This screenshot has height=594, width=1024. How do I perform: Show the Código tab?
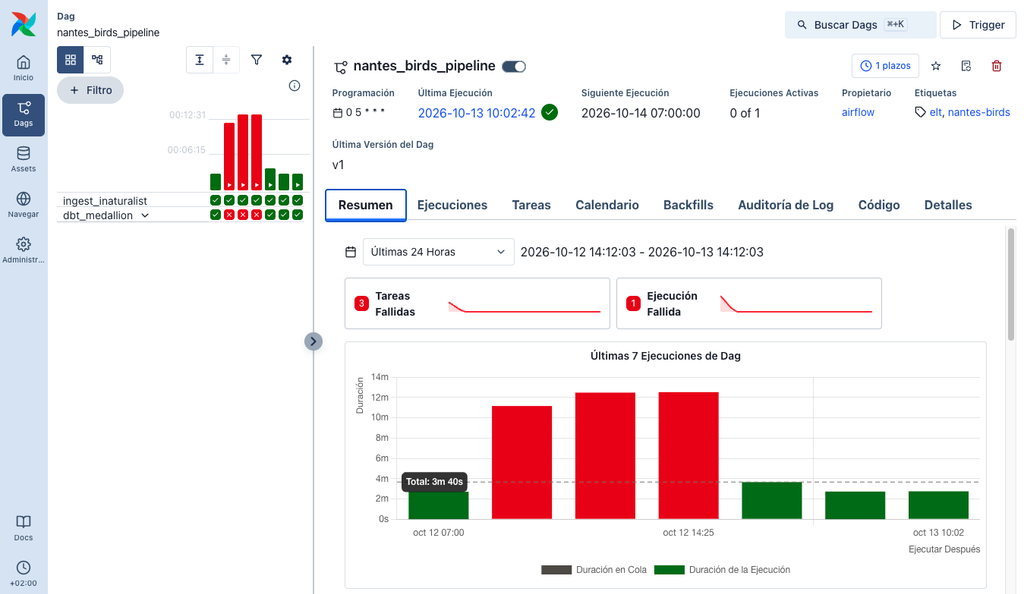pos(879,205)
